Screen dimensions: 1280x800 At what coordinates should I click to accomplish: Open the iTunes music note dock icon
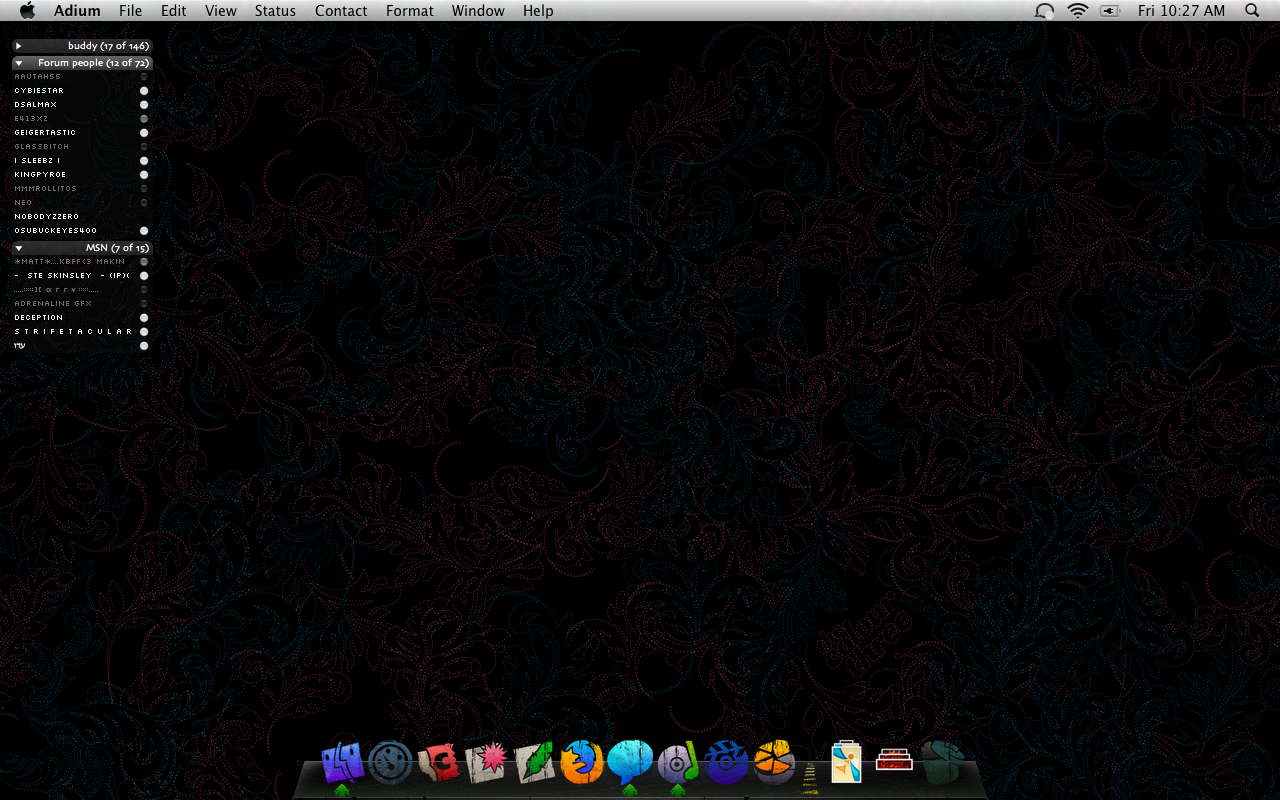coord(678,763)
